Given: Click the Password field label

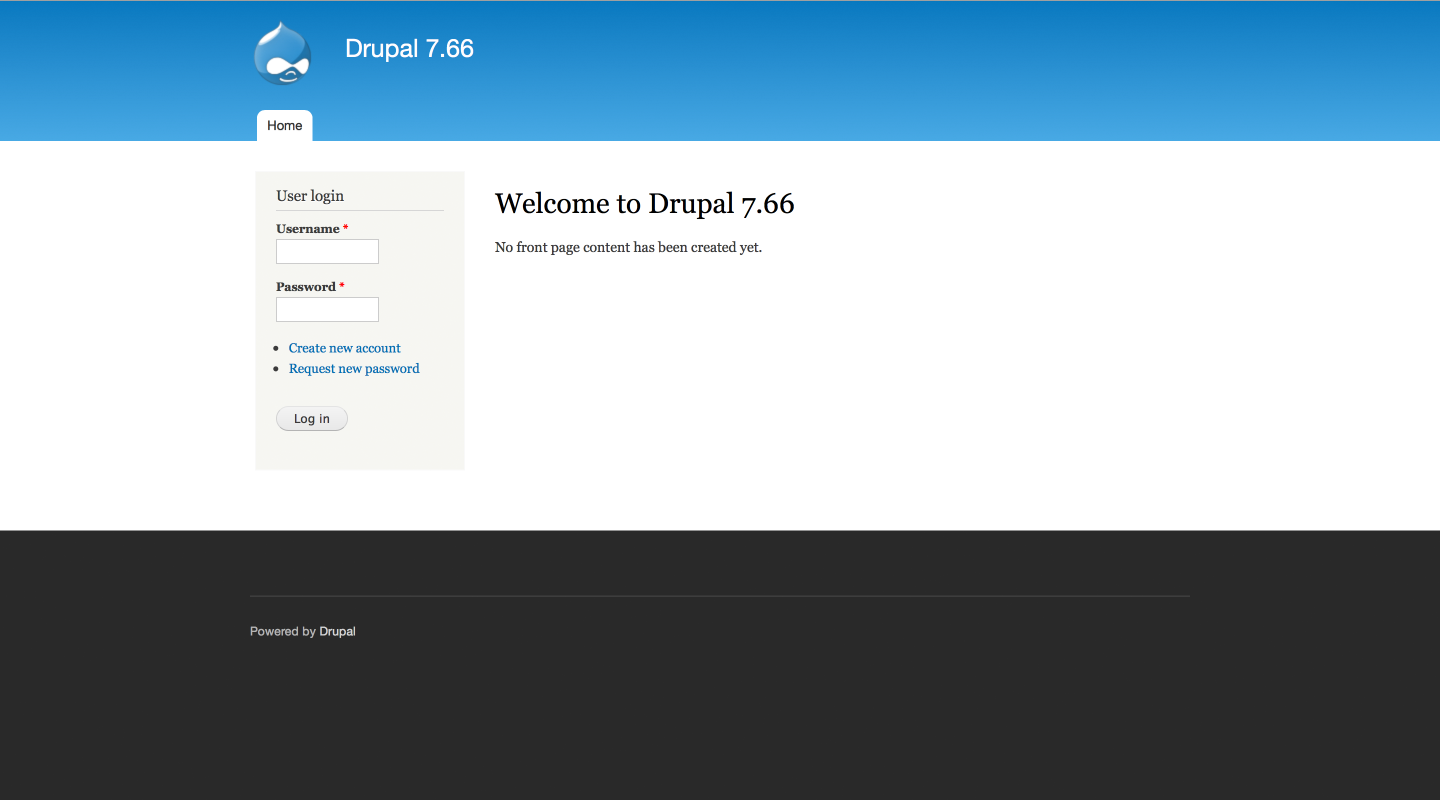Looking at the screenshot, I should tap(306, 287).
